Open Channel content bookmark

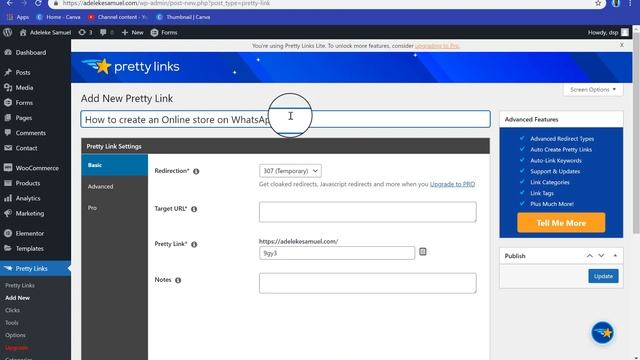(117, 17)
